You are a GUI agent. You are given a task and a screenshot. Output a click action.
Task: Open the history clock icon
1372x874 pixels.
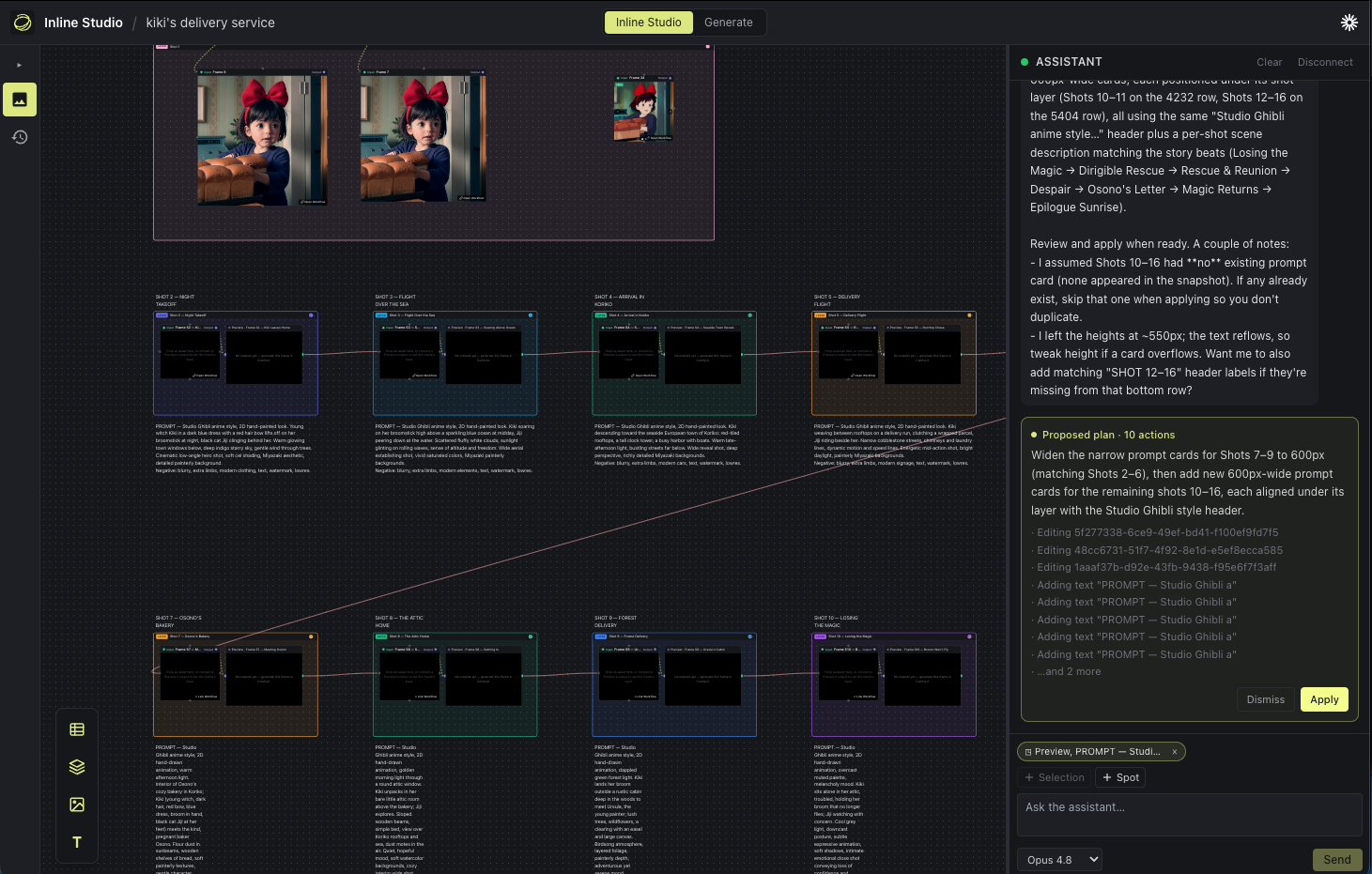pos(20,137)
